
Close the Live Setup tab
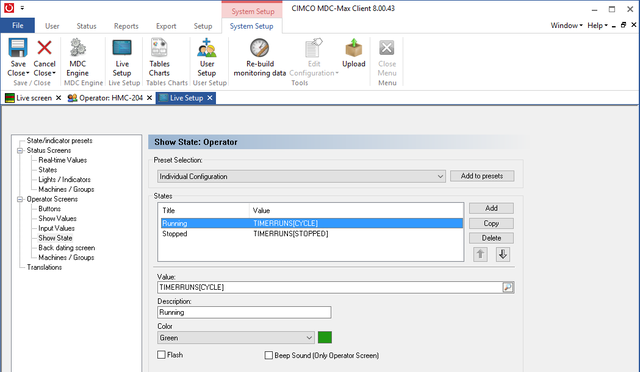pyautogui.click(x=210, y=98)
